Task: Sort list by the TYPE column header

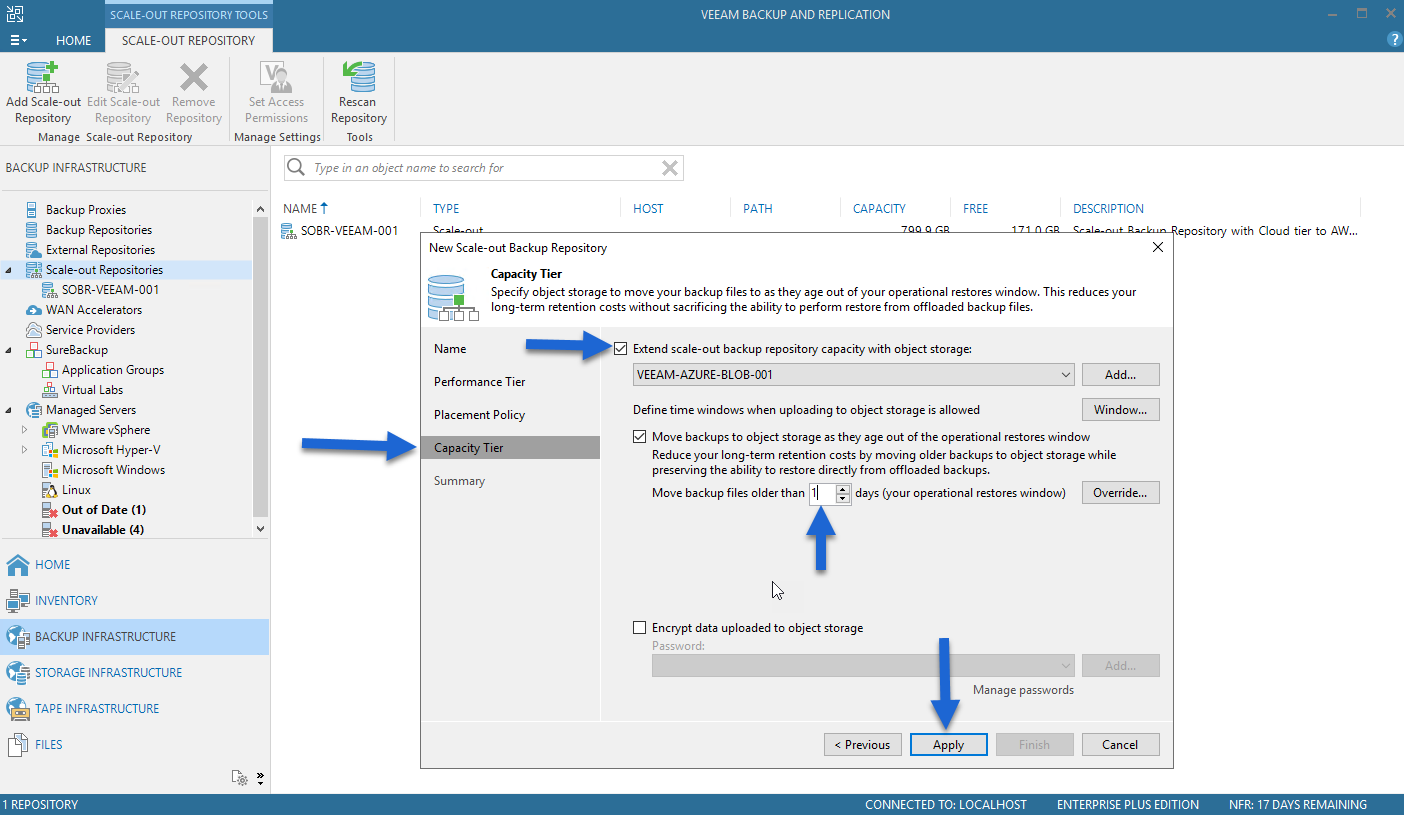Action: pyautogui.click(x=446, y=209)
